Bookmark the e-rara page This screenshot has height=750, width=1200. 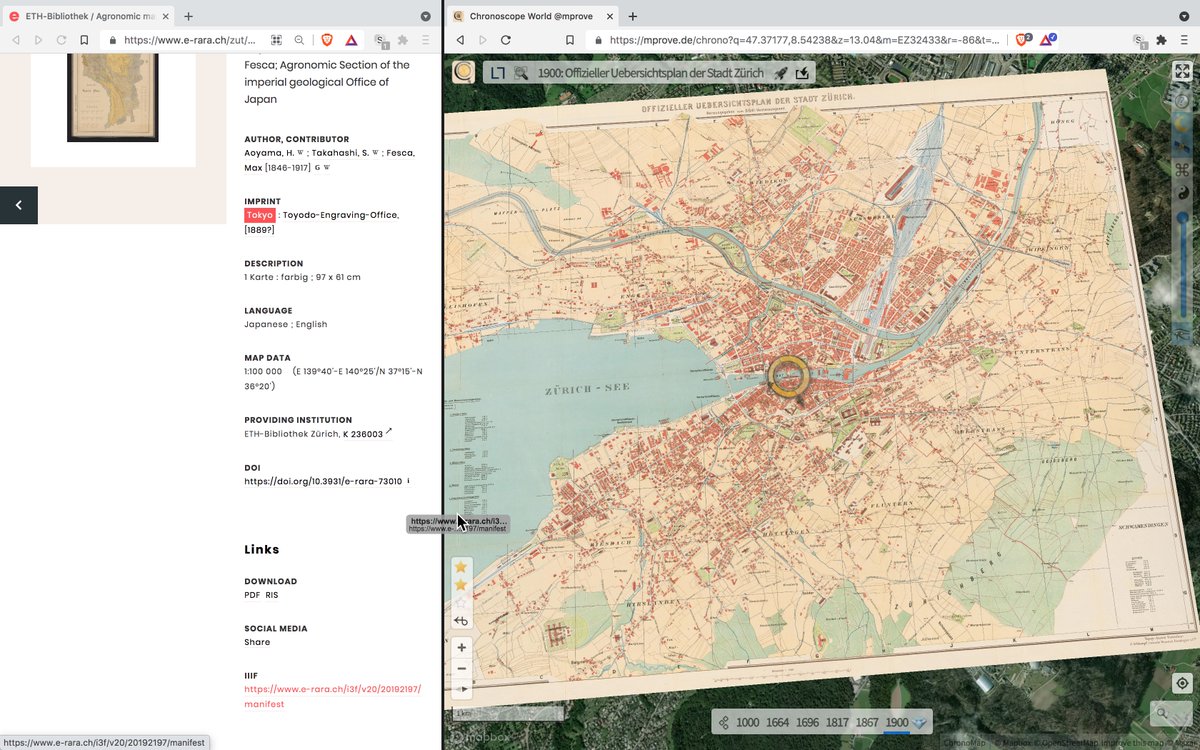click(85, 40)
